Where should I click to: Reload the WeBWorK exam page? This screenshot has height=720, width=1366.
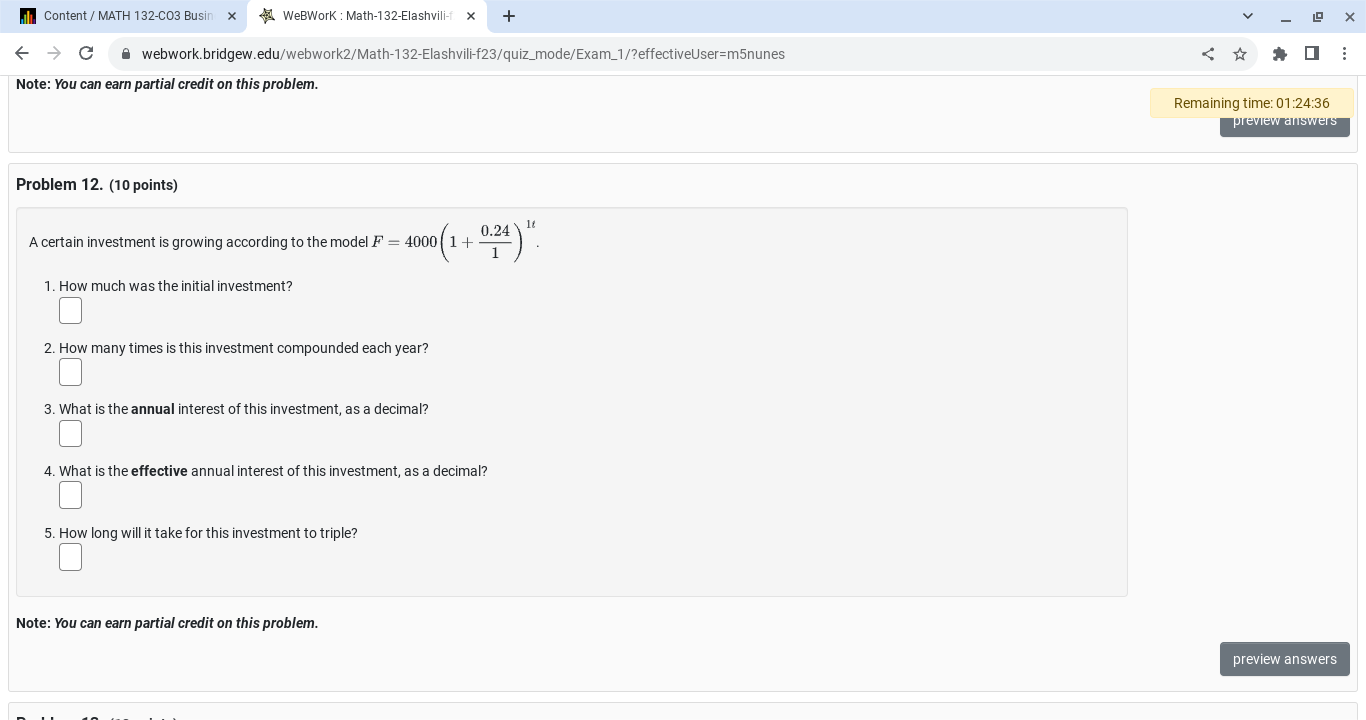click(x=86, y=54)
